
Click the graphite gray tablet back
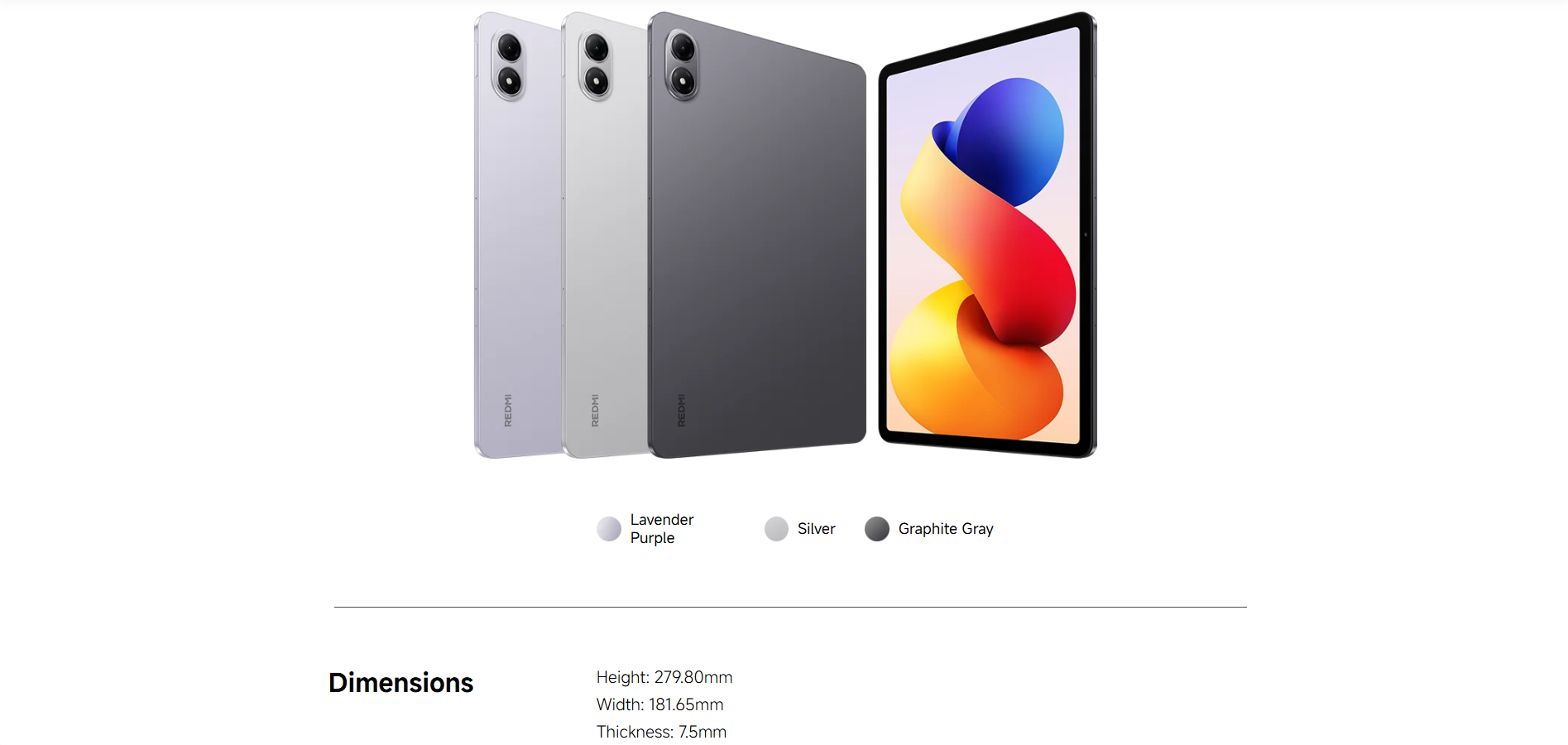pos(757,248)
